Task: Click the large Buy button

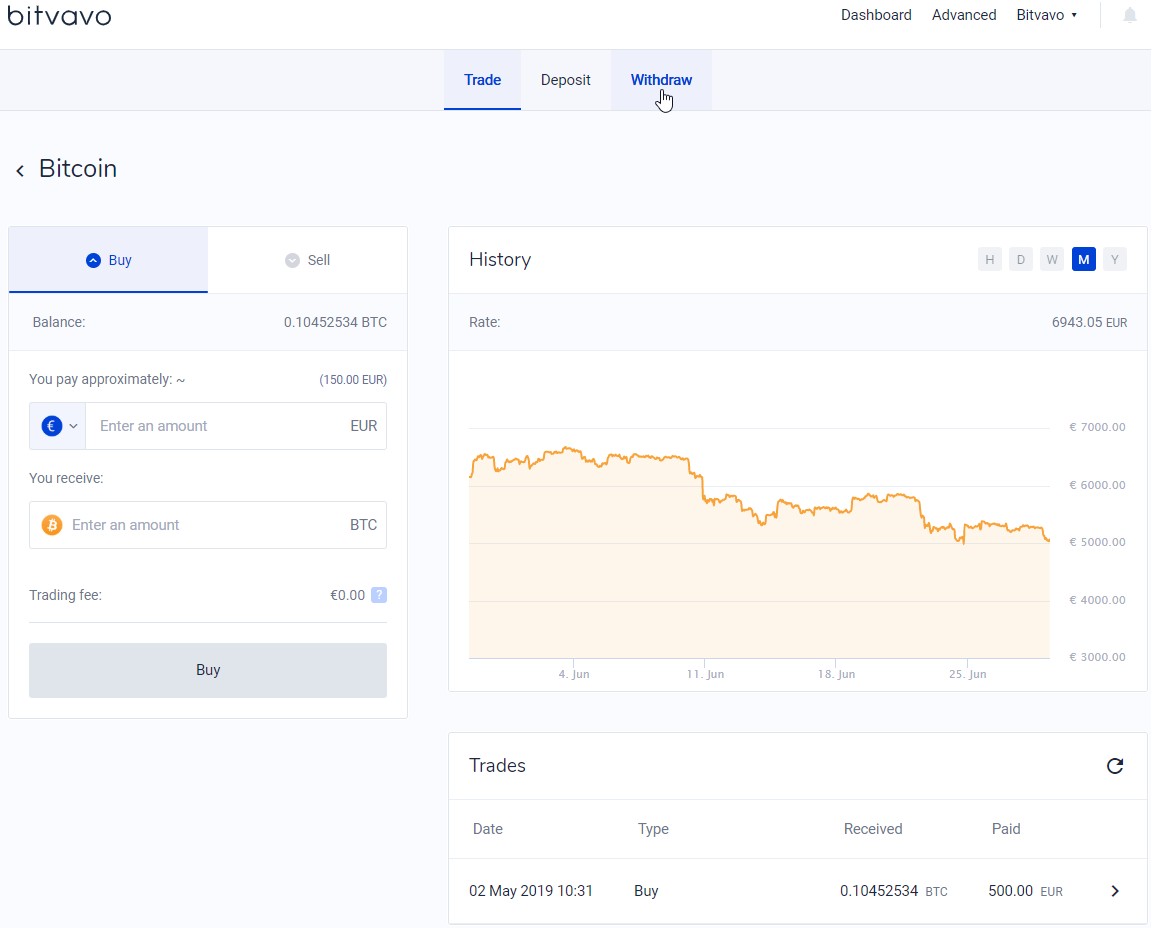Action: click(x=208, y=670)
